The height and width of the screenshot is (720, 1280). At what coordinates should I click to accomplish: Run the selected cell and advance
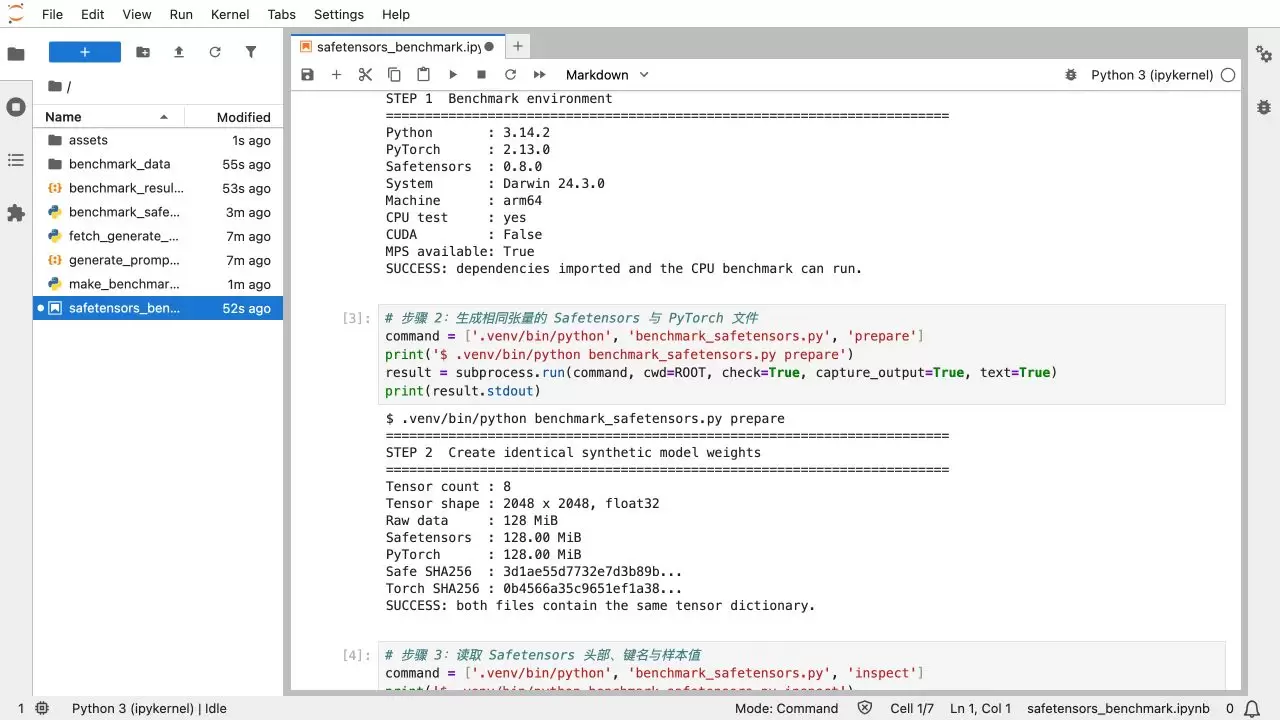[452, 75]
